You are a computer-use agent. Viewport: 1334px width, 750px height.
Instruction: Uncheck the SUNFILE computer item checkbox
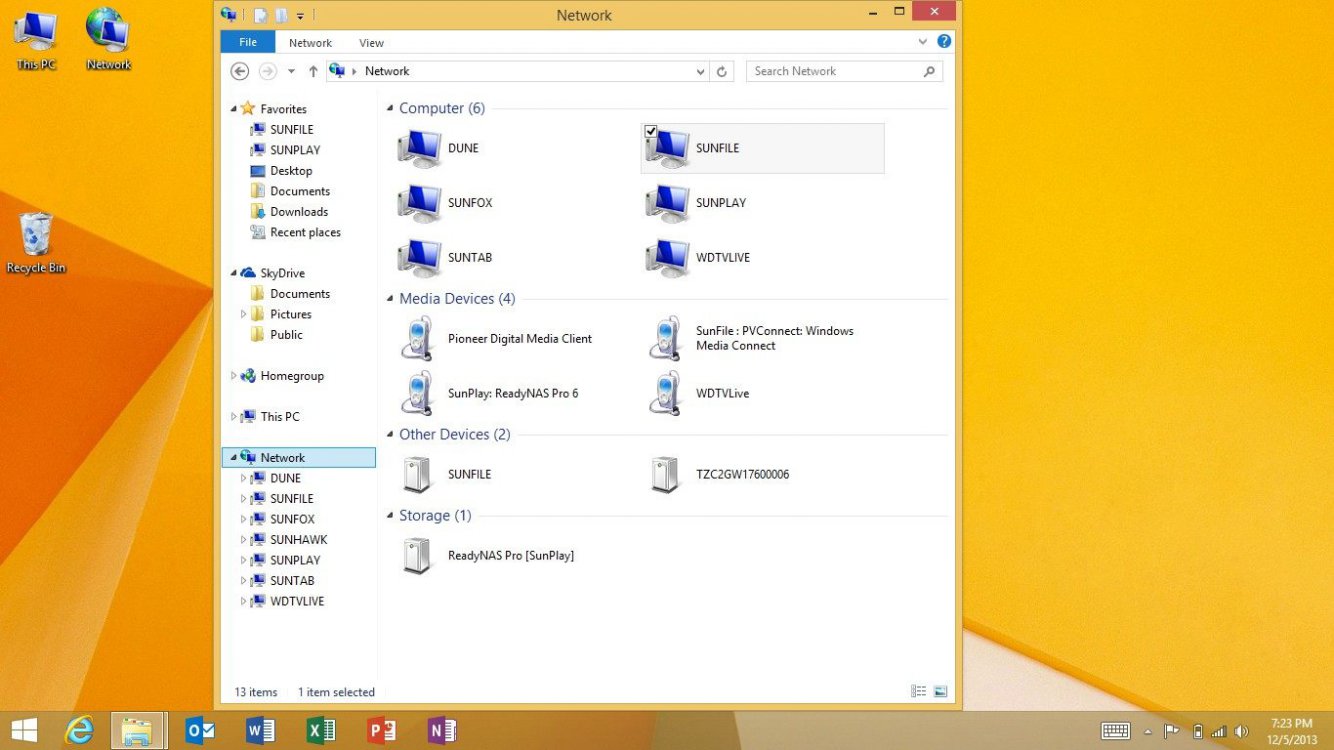(651, 131)
